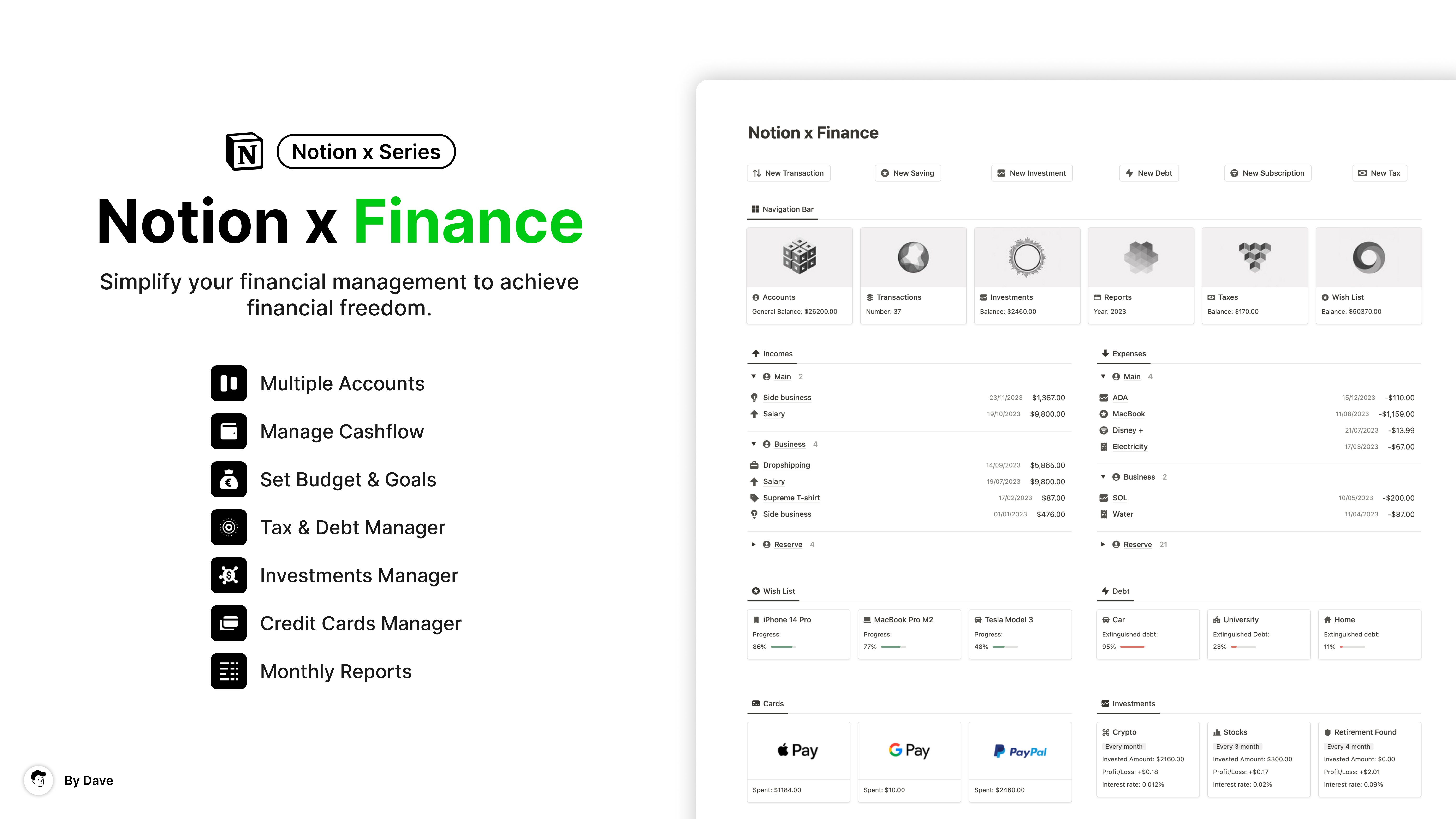Click the New Saving button
1456x819 pixels.
click(x=908, y=173)
